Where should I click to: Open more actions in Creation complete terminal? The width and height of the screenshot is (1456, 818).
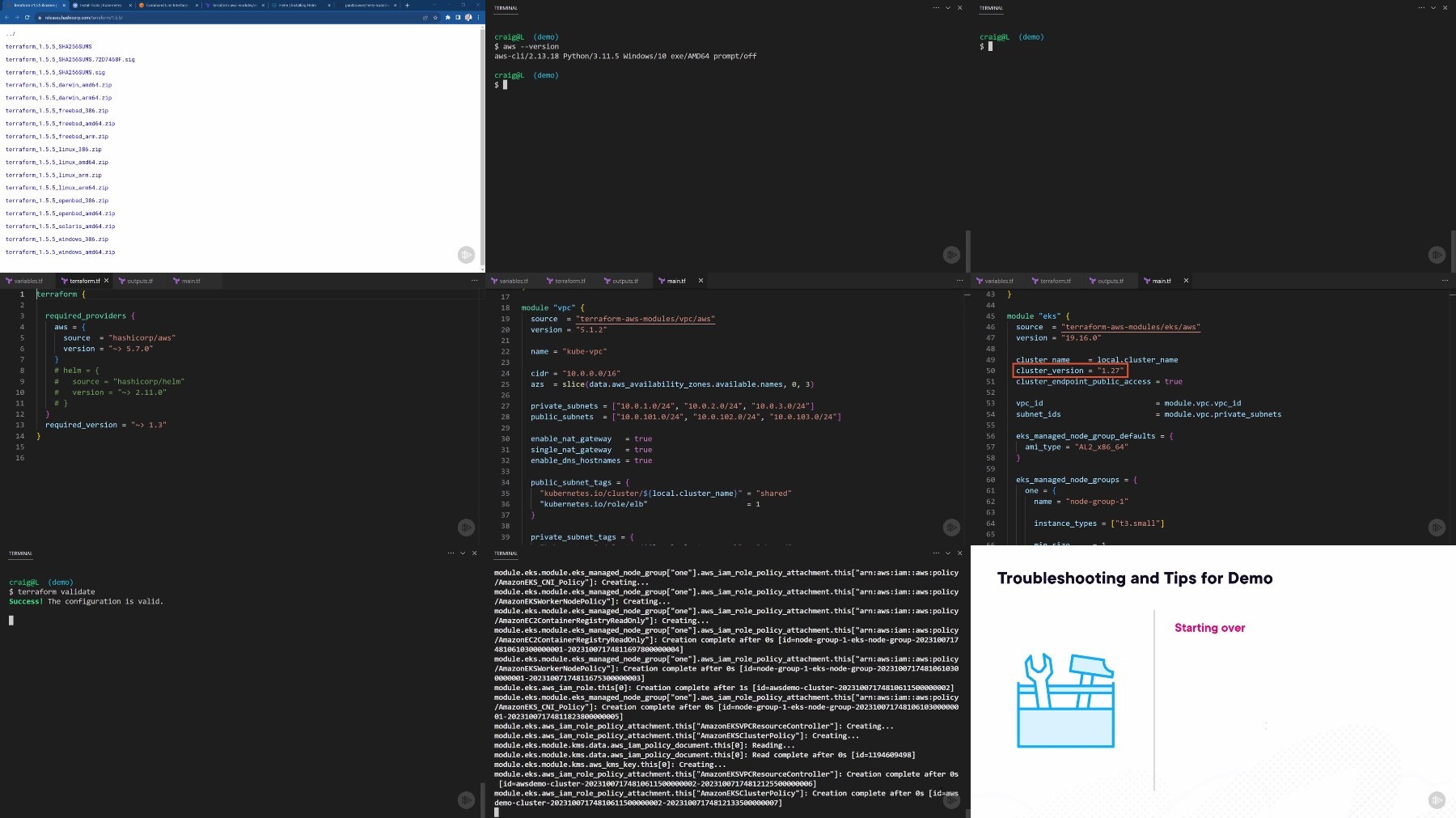coord(936,553)
